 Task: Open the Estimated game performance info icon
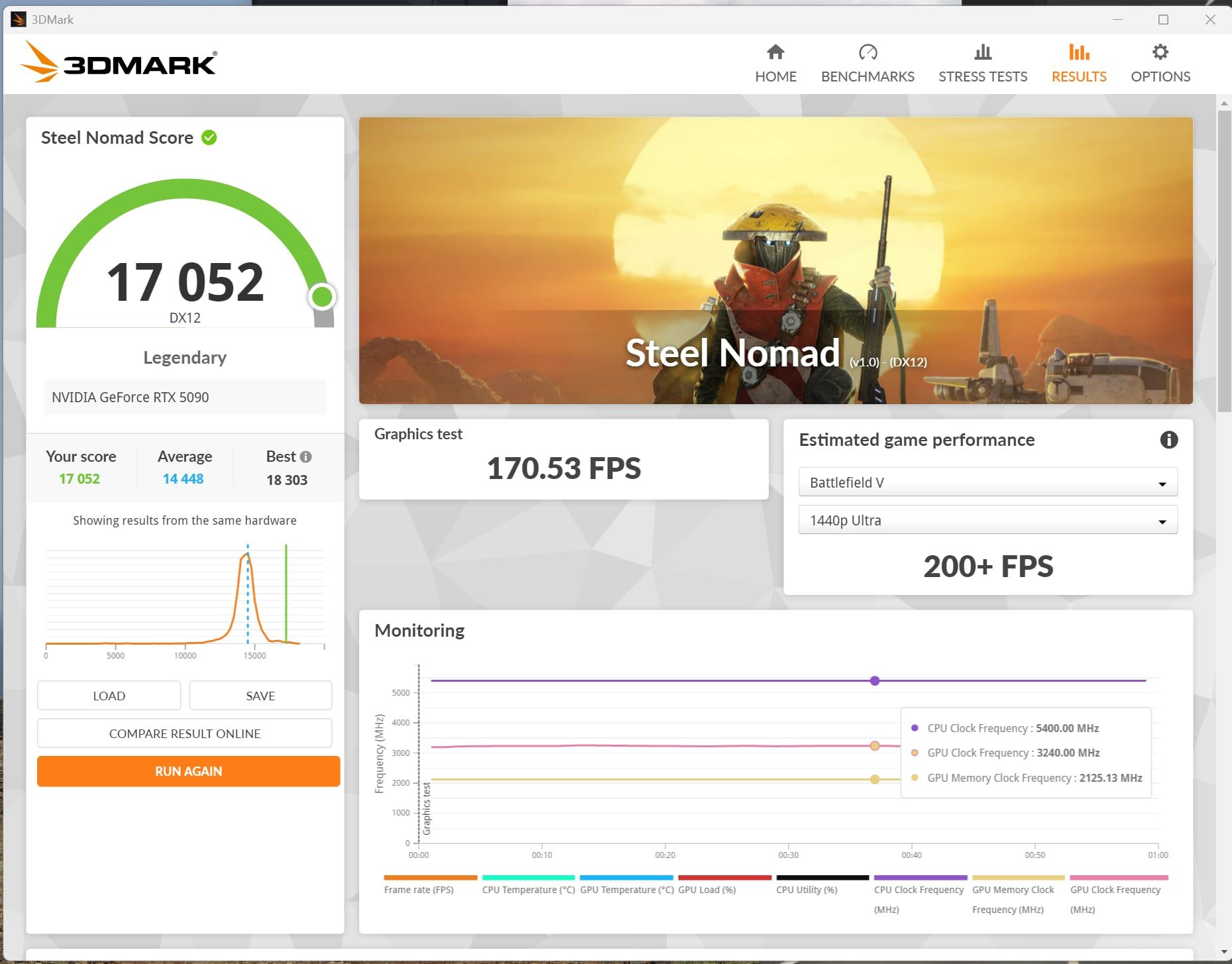1169,439
